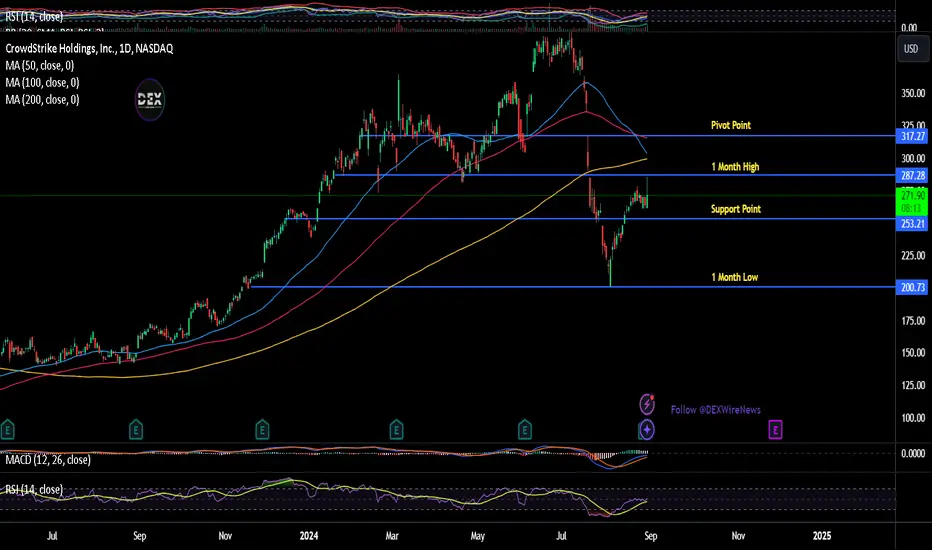Click the 300.00 price axis value
The image size is (932, 550).
click(913, 158)
